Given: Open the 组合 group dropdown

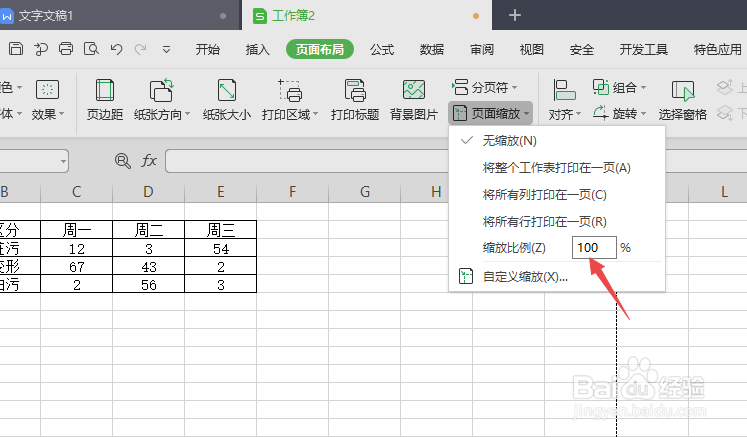Looking at the screenshot, I should (619, 87).
